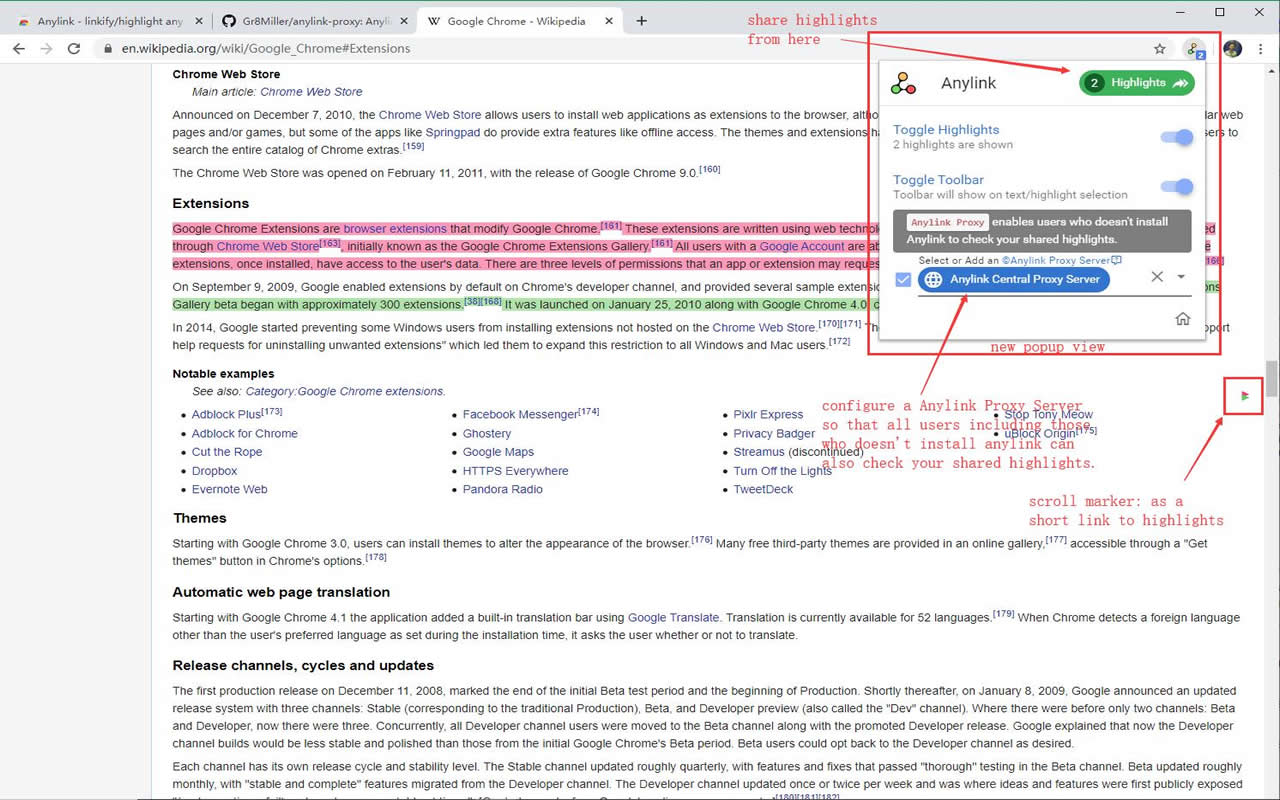Switch to the Anylink linkify/highlight tab
This screenshot has height=800, width=1280.
pyautogui.click(x=108, y=21)
